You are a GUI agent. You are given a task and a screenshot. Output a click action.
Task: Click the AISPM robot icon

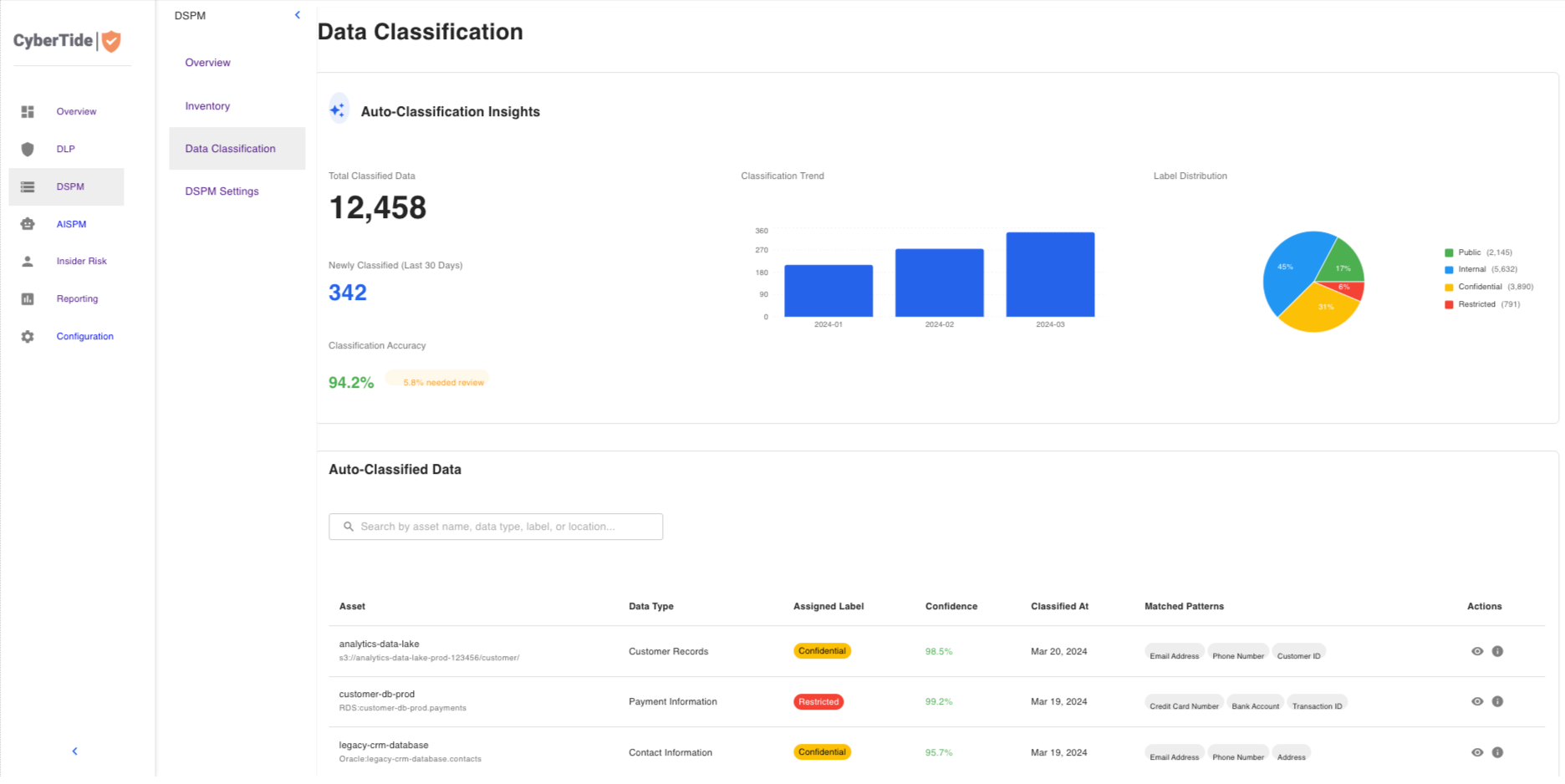(x=28, y=224)
